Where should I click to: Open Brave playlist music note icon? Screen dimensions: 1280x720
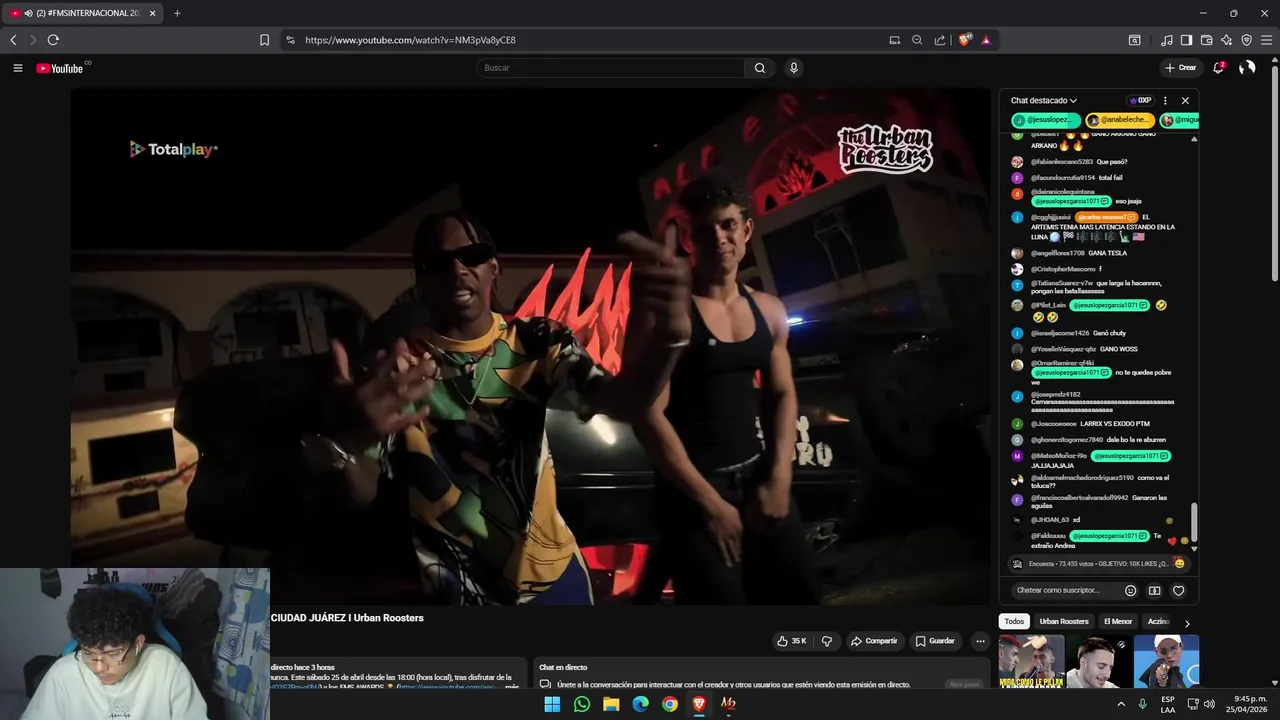(x=1167, y=40)
